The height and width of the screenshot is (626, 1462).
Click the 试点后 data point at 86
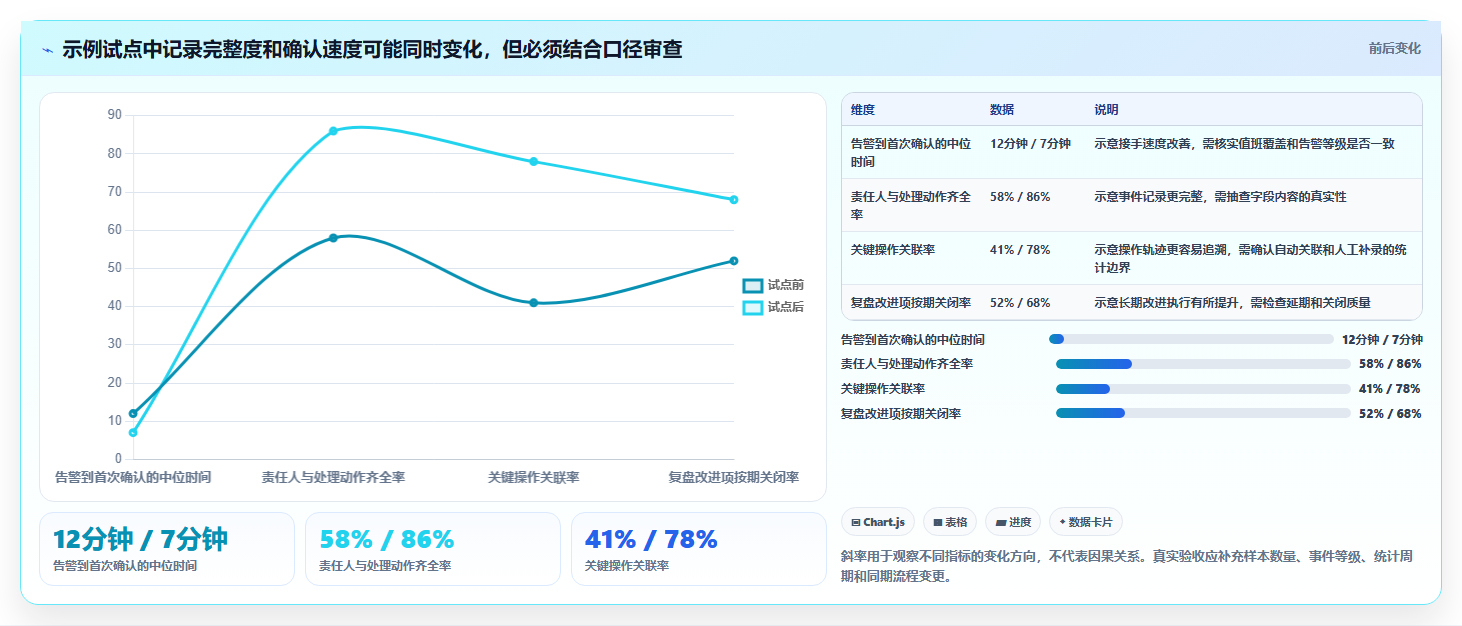(333, 131)
